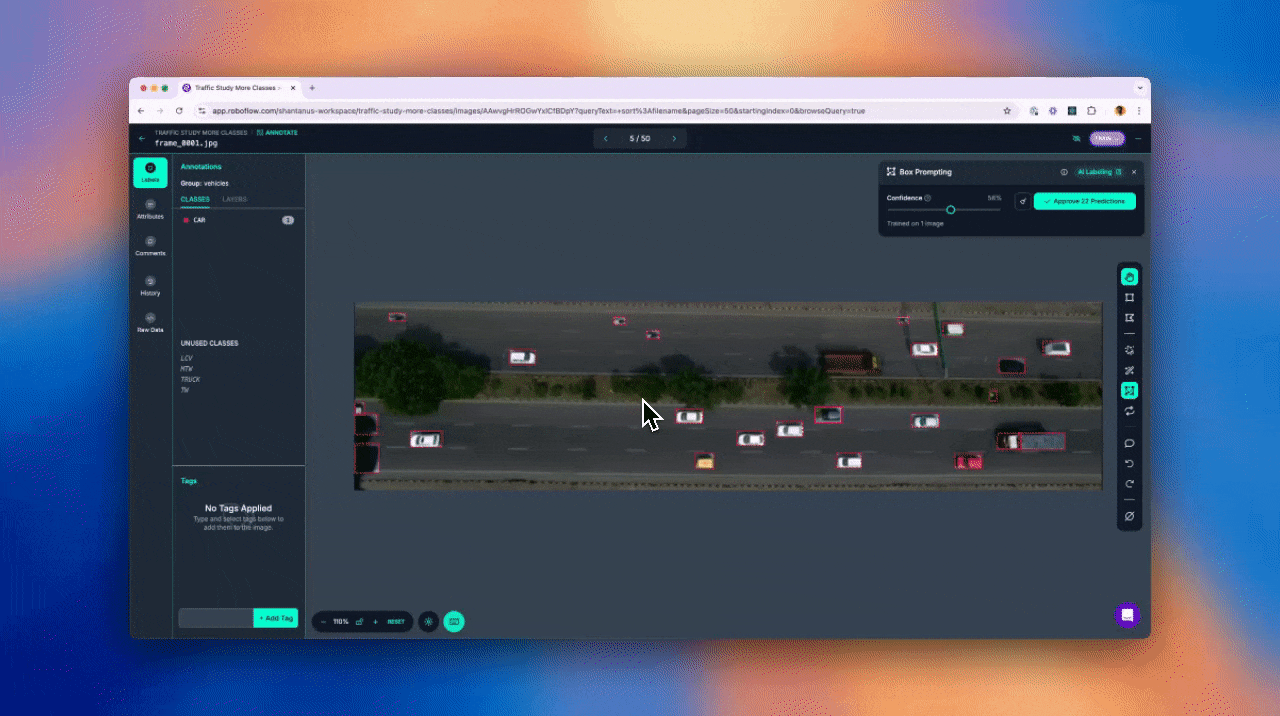Toggle the keyboard shortcuts button

pos(454,622)
